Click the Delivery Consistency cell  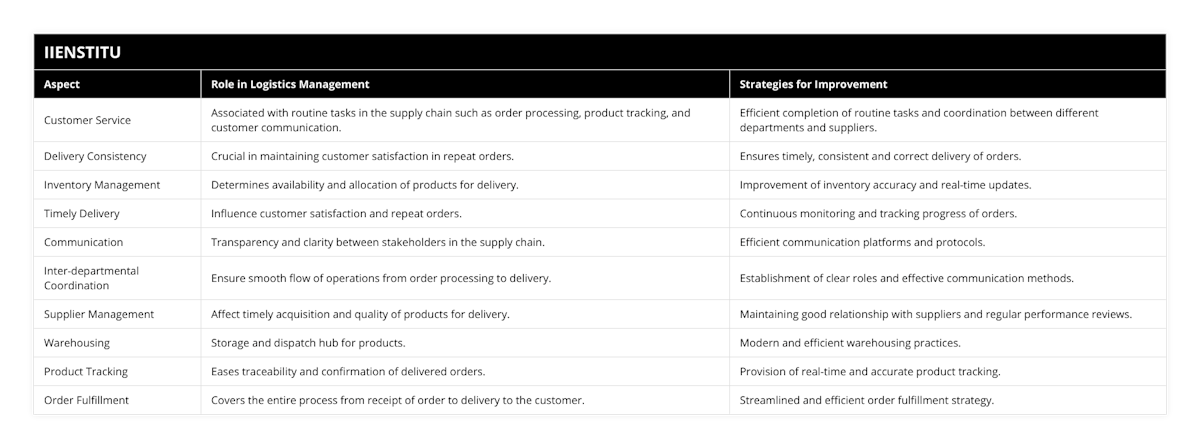95,156
